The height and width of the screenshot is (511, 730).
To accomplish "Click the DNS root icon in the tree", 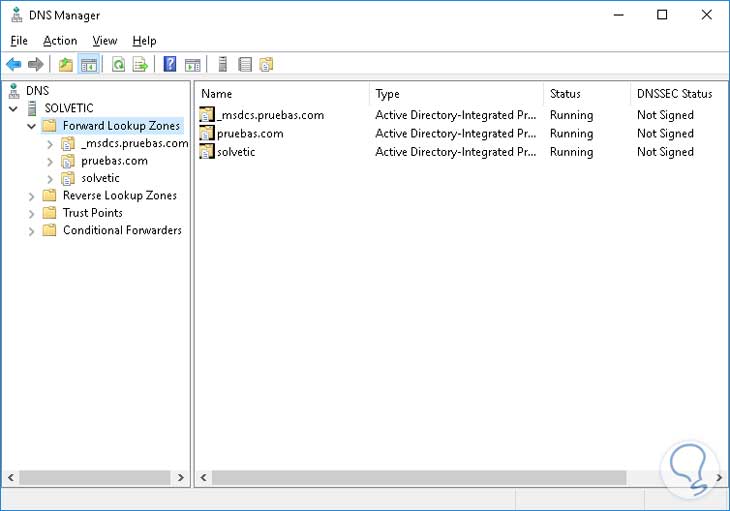I will pos(14,91).
